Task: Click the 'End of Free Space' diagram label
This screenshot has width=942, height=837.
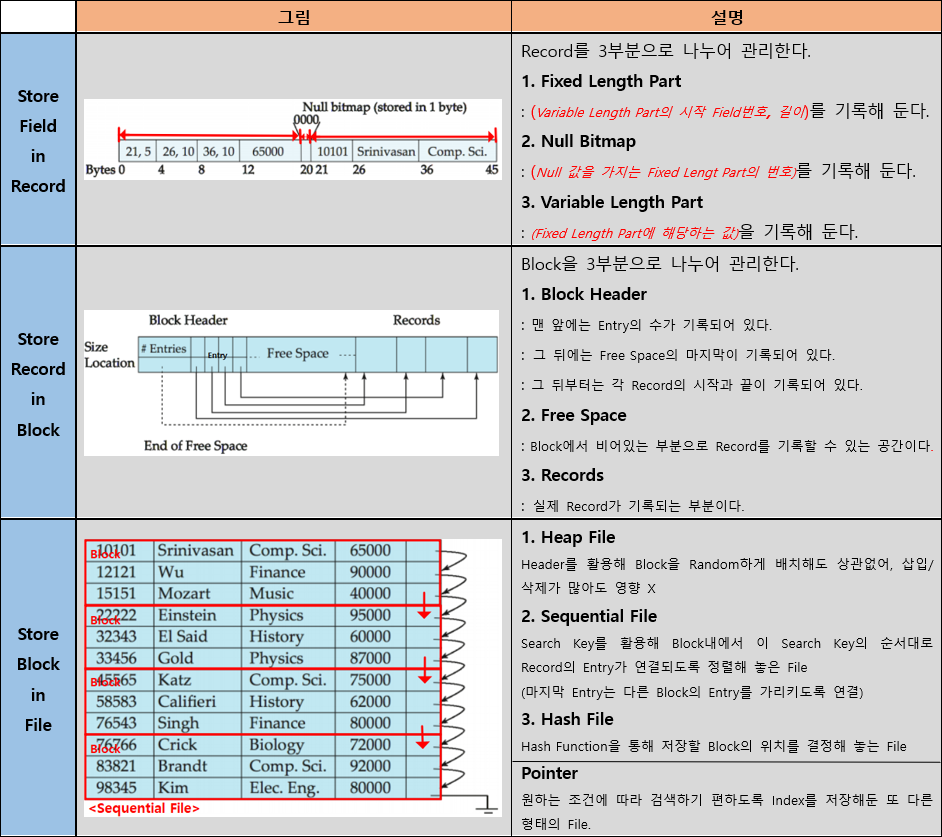Action: click(195, 446)
